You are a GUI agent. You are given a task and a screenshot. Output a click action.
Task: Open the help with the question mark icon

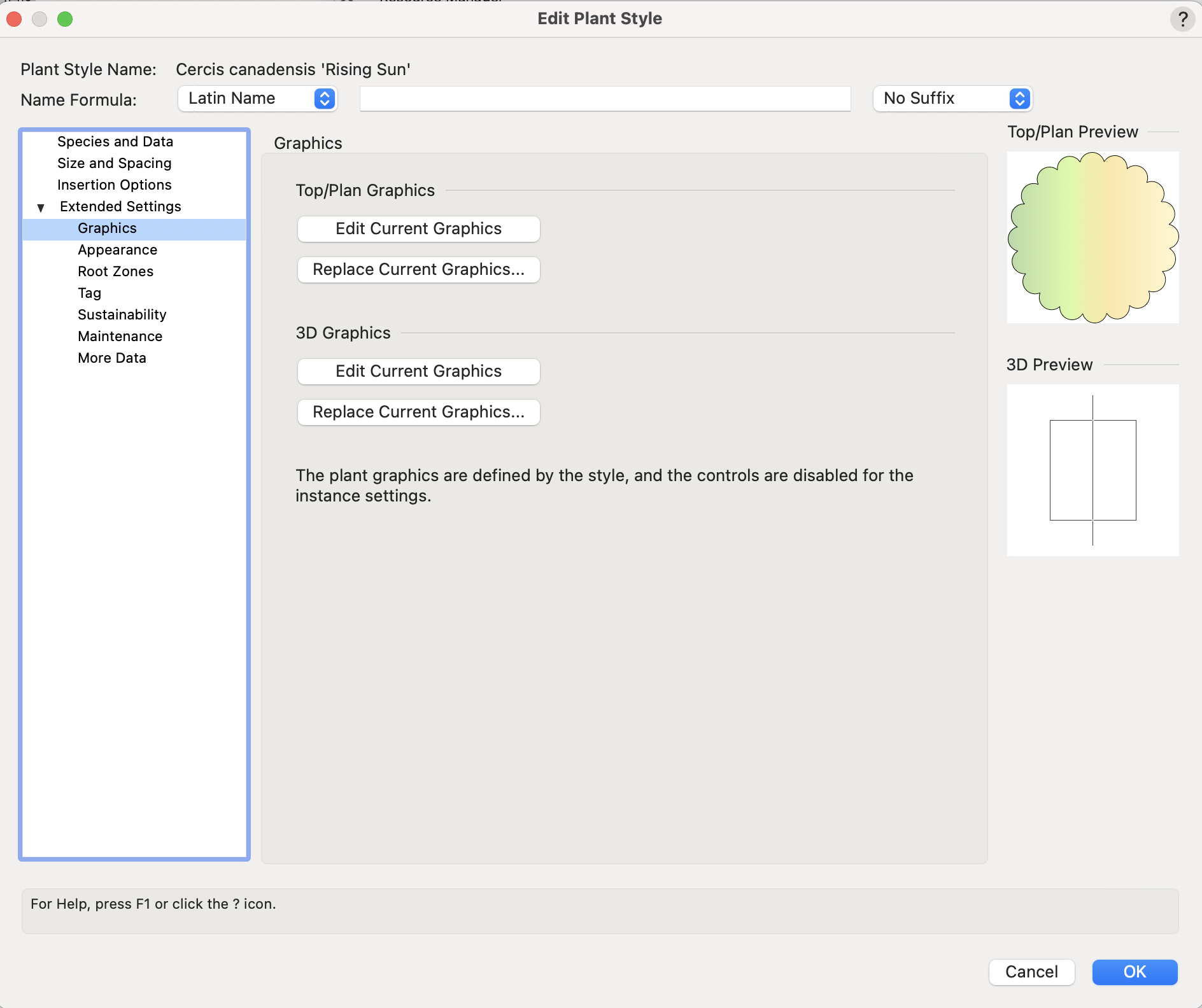click(x=1182, y=19)
